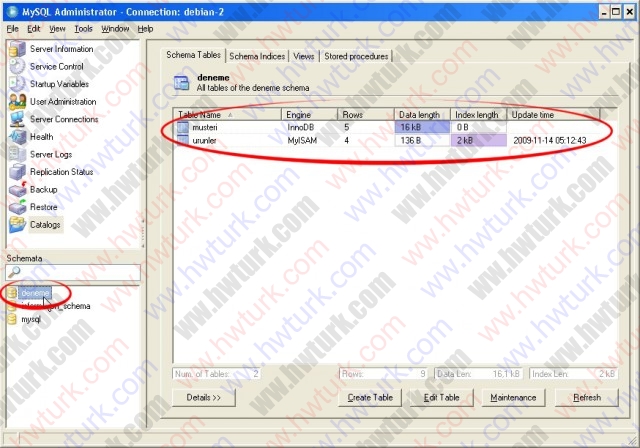Click the Maintenance button
The height and width of the screenshot is (448, 640).
pos(513,397)
